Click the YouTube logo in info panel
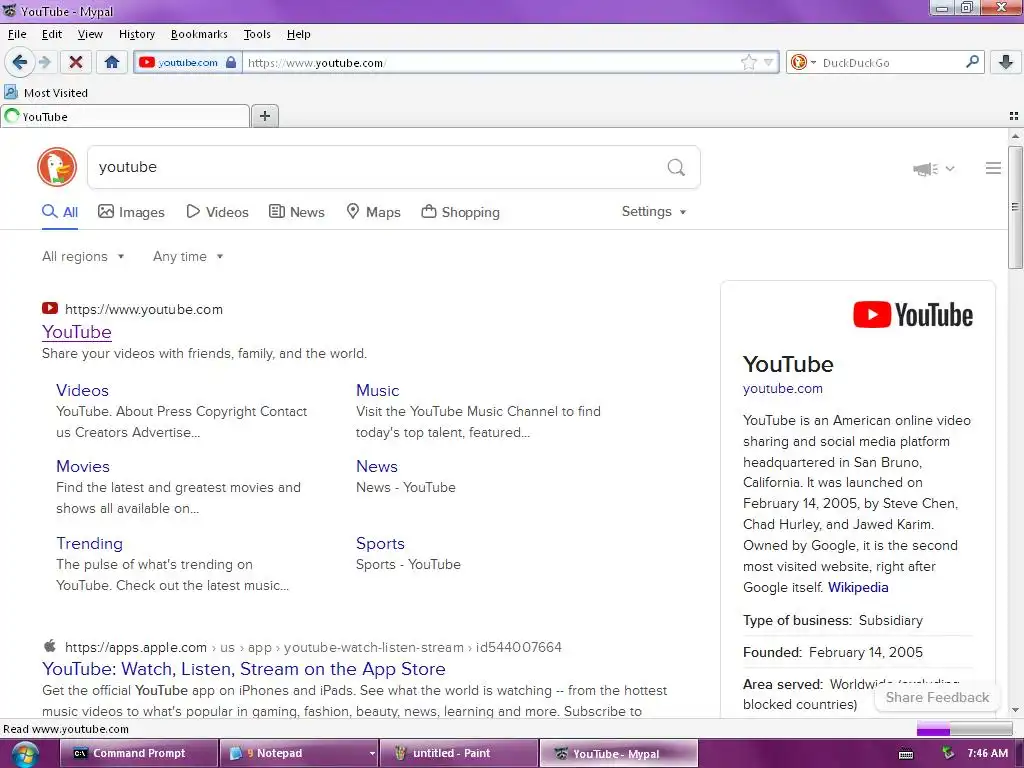Screen dimensions: 1024x768 coord(912,315)
